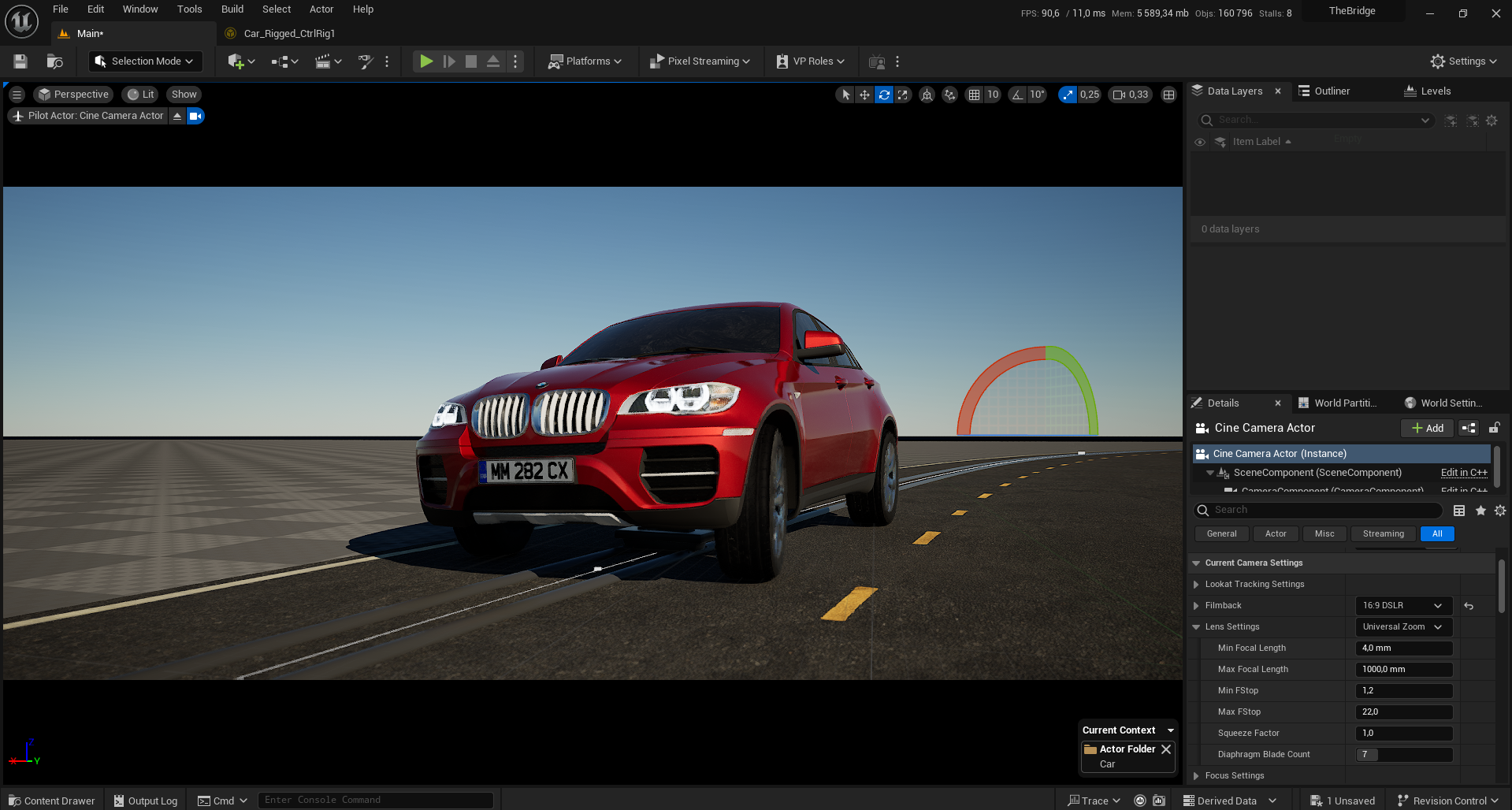
Task: Select the Rotate gizmo icon
Action: click(x=884, y=95)
